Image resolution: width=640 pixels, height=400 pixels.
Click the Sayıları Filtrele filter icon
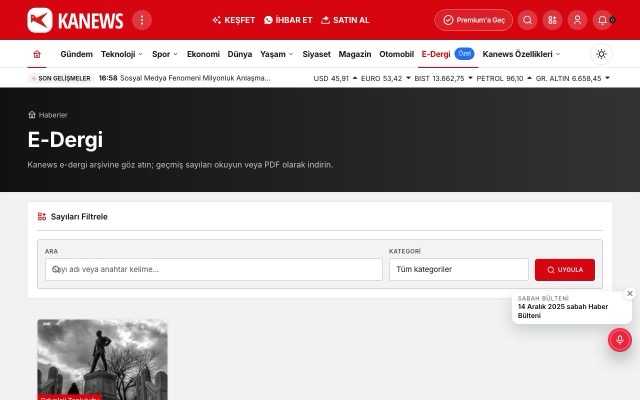(x=42, y=216)
